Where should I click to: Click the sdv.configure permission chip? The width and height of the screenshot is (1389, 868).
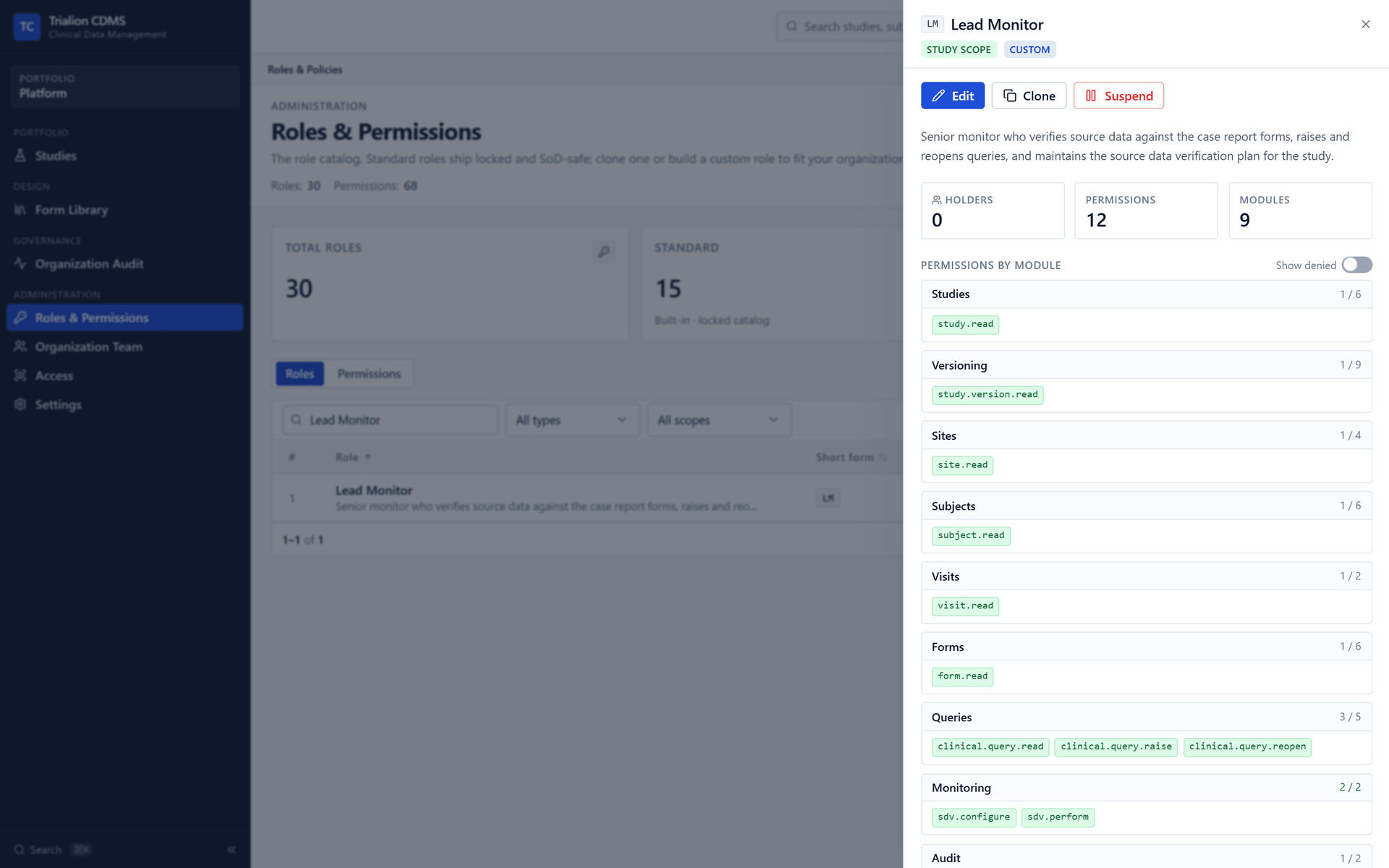pyautogui.click(x=974, y=817)
